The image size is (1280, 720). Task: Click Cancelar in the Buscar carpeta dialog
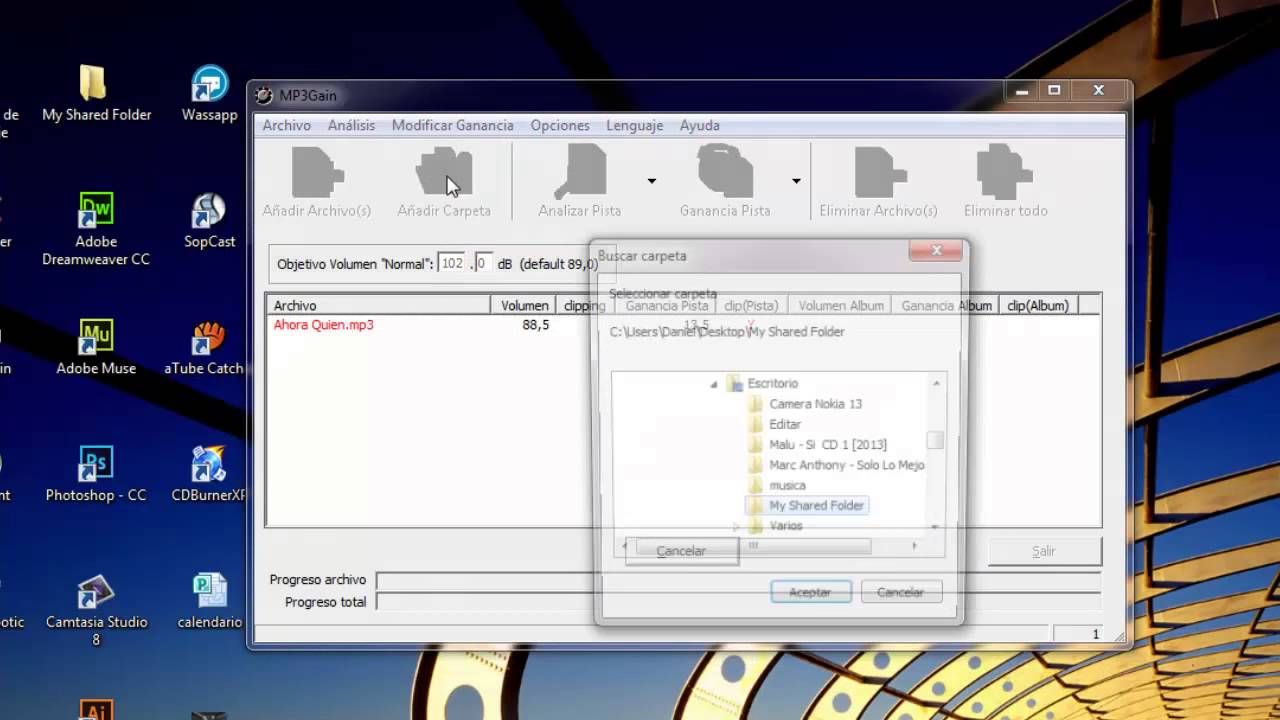pos(900,592)
